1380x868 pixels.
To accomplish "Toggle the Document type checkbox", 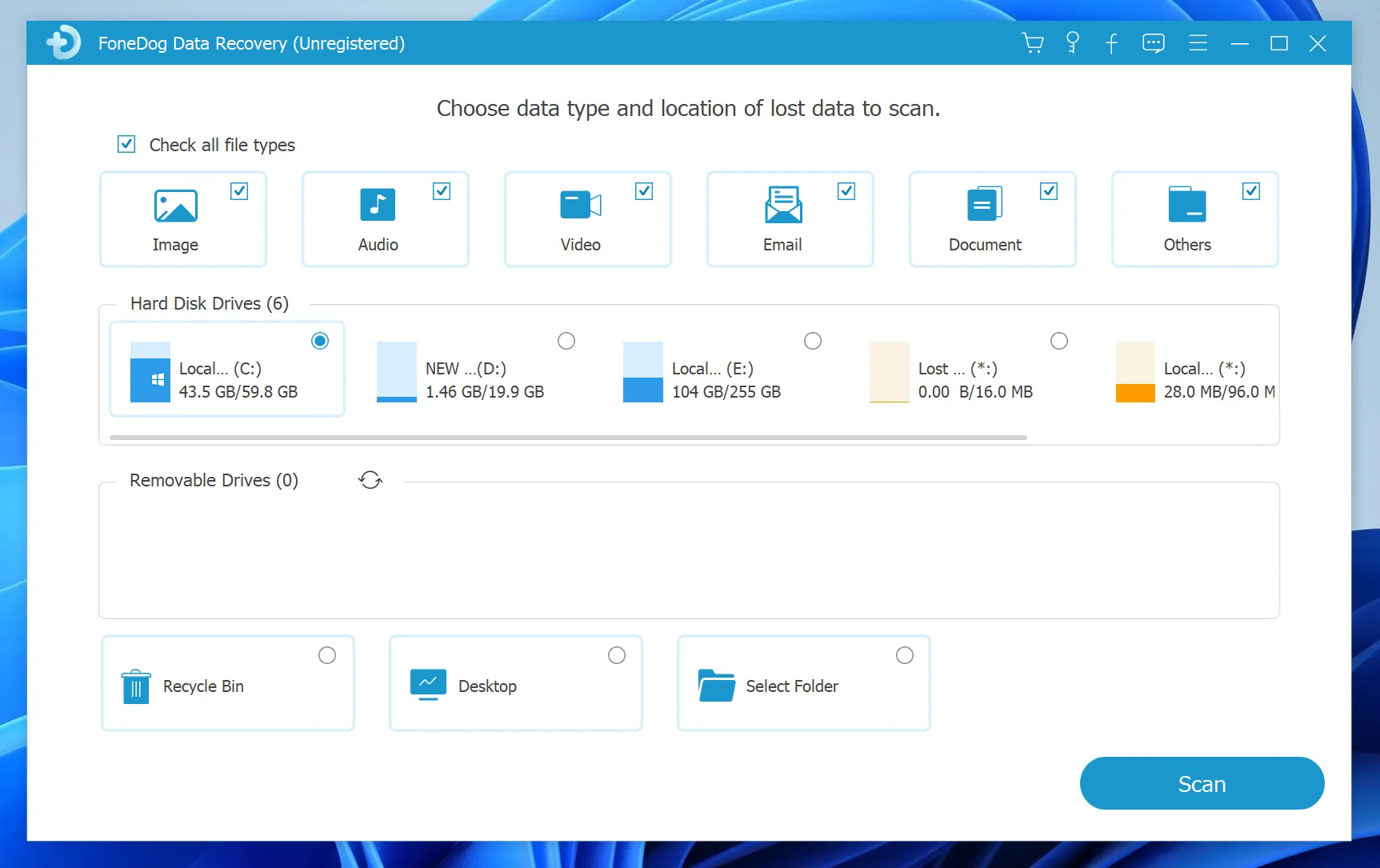I will point(1049,191).
